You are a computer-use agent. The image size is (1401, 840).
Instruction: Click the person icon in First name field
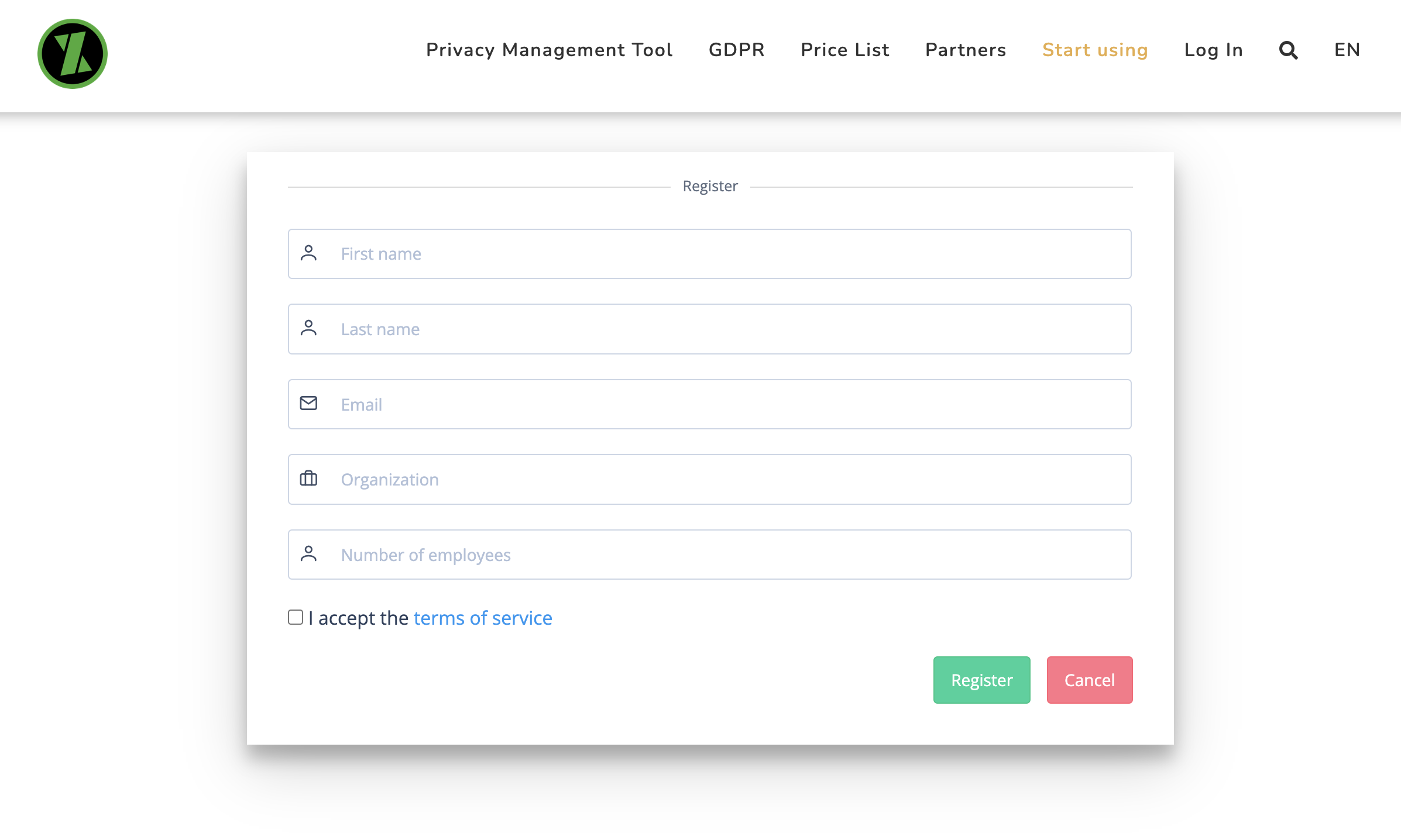pos(308,253)
